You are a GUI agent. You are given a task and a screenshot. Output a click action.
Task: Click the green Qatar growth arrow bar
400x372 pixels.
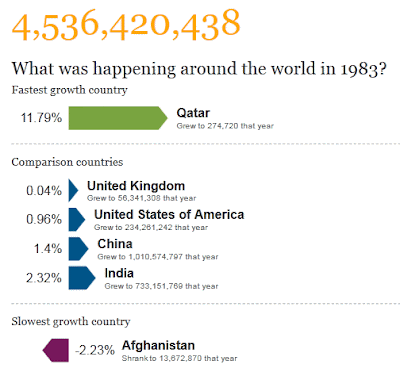point(118,118)
